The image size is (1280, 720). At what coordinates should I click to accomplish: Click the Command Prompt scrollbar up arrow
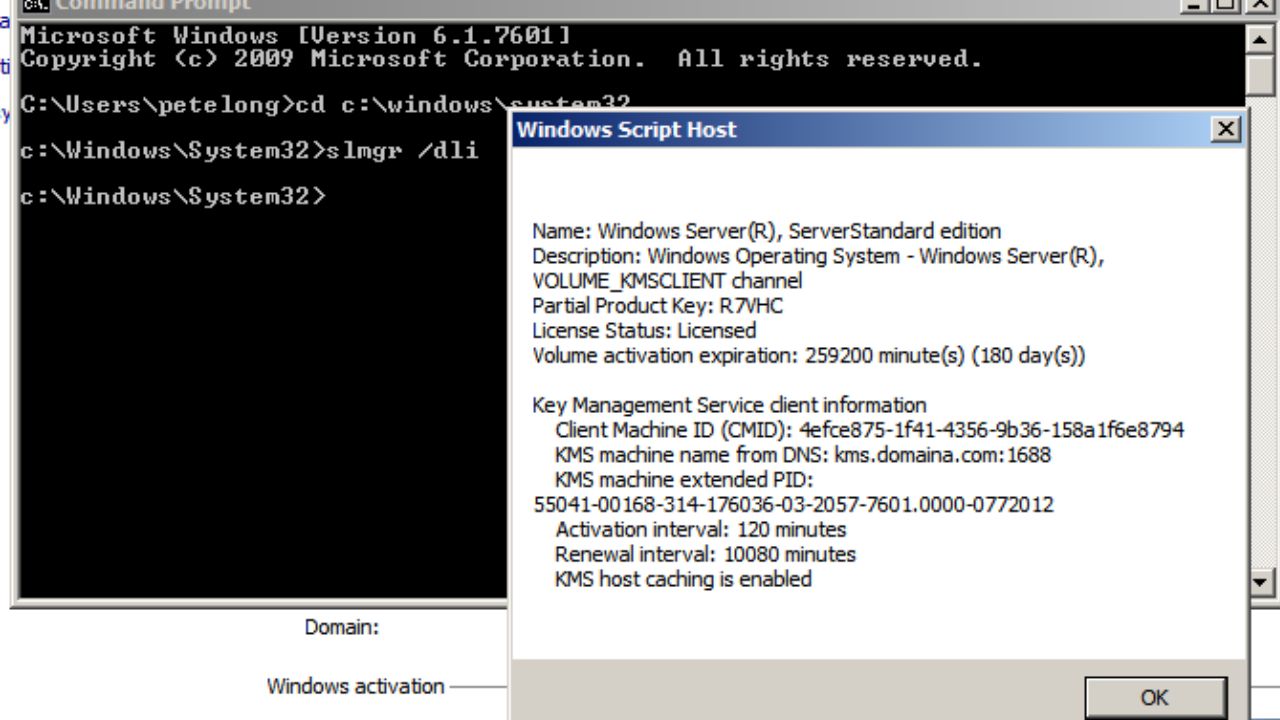(1259, 40)
